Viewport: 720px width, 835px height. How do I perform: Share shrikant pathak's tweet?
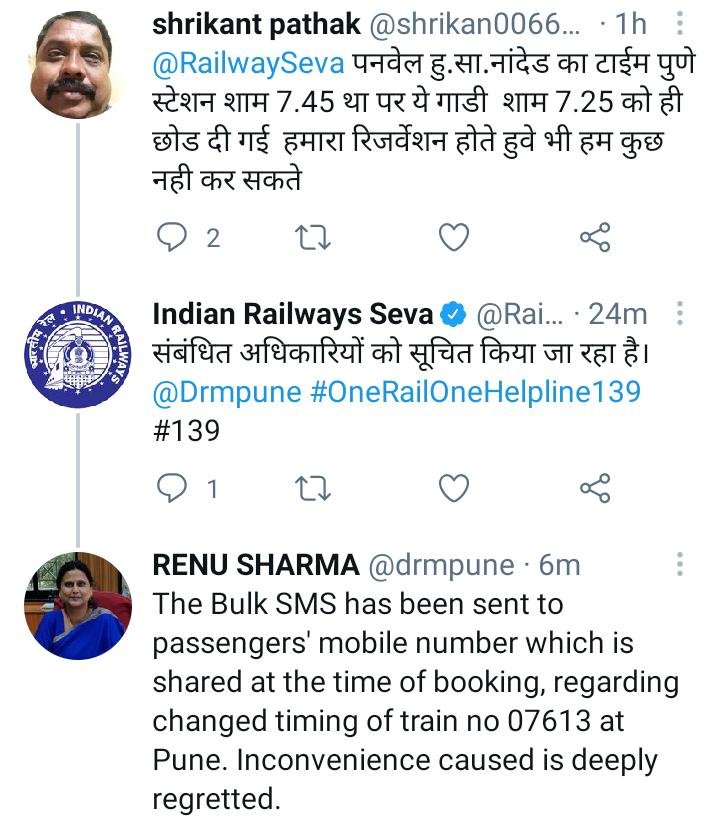[595, 238]
